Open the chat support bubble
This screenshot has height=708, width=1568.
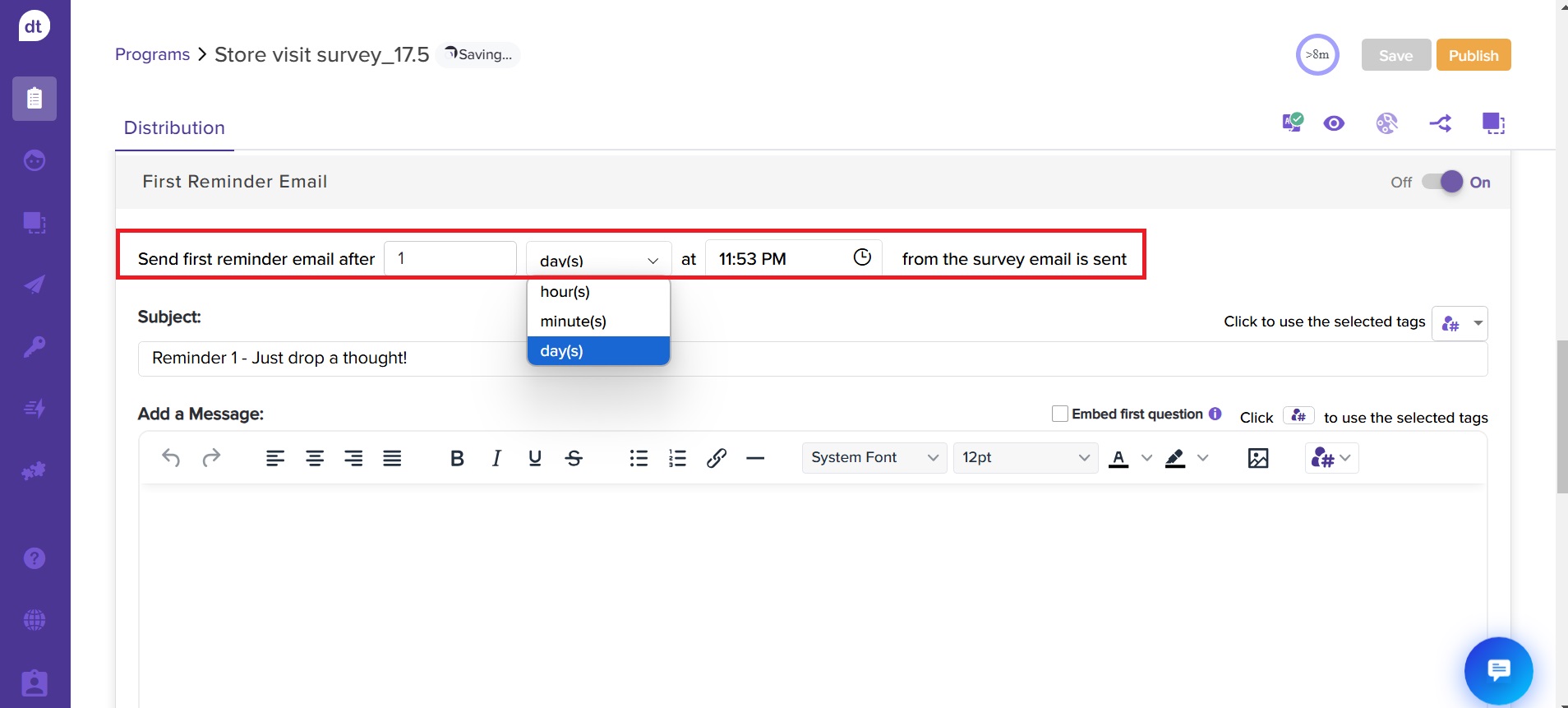click(1498, 670)
